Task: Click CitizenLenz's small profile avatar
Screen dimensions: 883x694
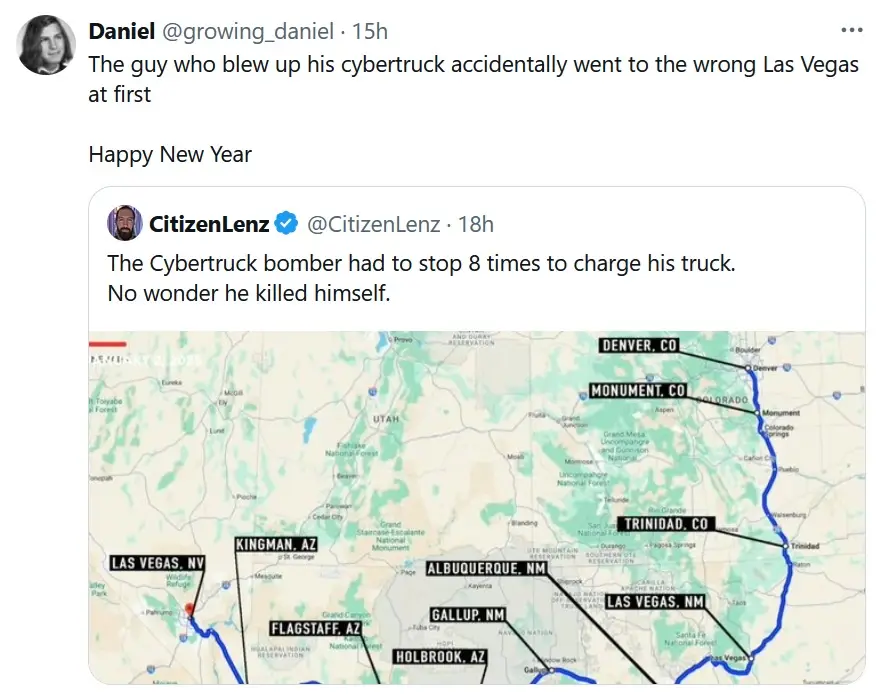Action: click(x=125, y=223)
